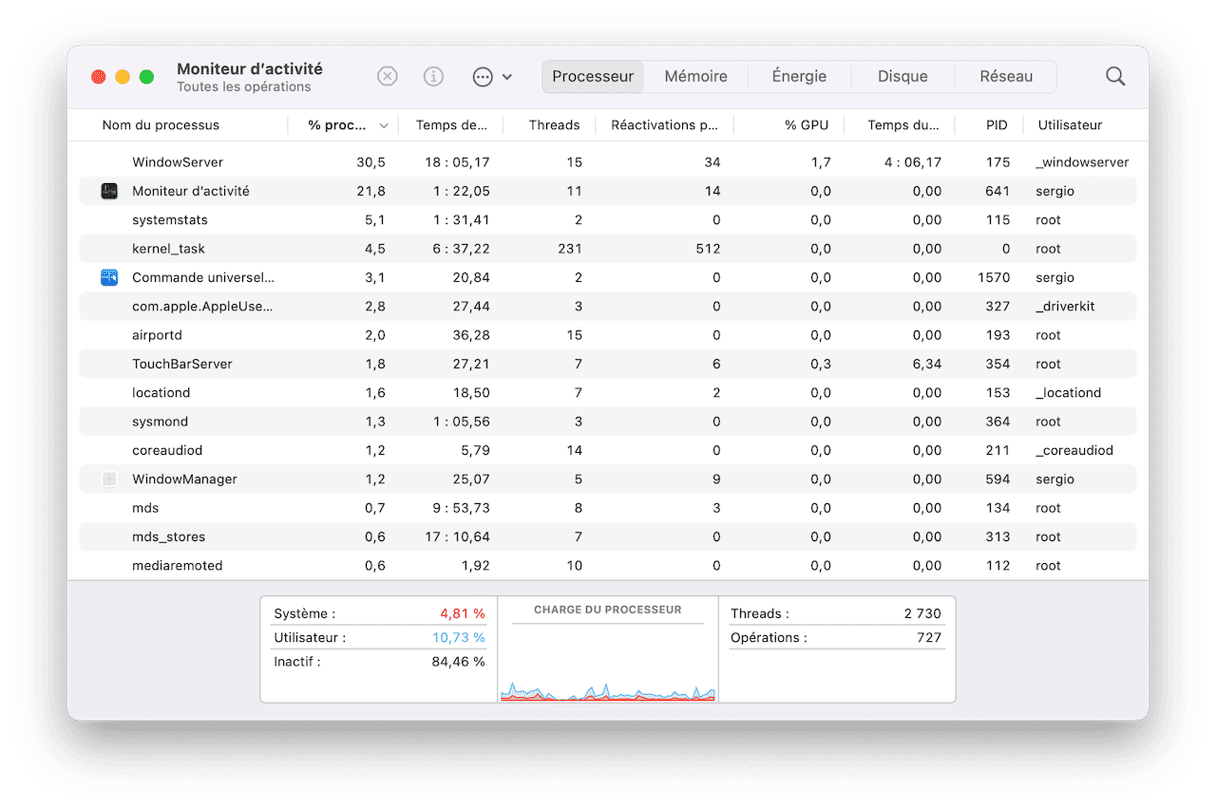Expand the dropdown chevron beside ellipsis button

point(507,77)
